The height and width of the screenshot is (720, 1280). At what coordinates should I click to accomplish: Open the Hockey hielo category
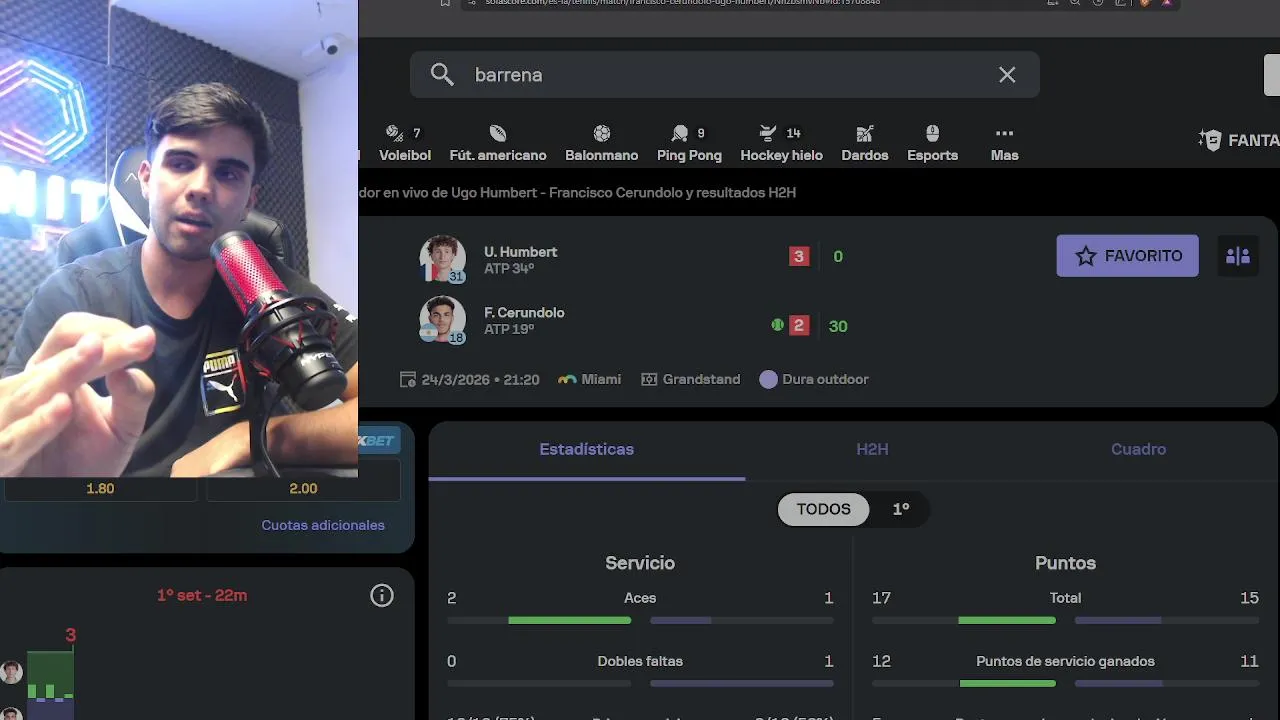(x=781, y=144)
